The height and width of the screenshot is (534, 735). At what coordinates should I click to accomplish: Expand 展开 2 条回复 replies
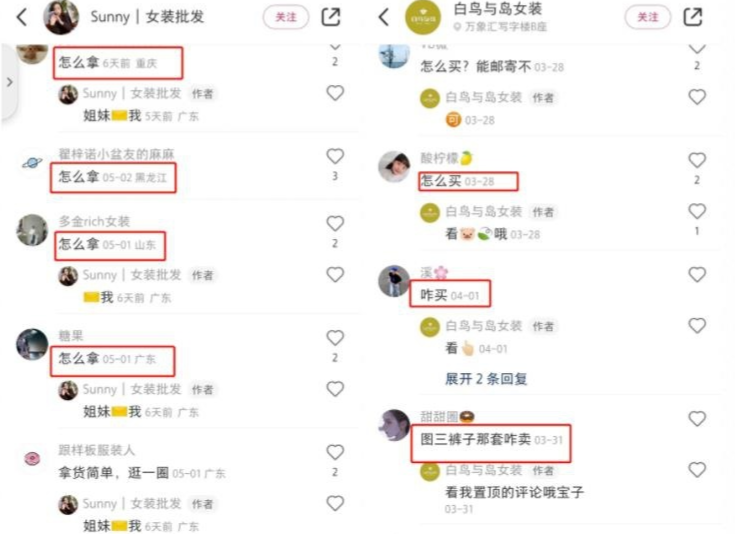486,379
